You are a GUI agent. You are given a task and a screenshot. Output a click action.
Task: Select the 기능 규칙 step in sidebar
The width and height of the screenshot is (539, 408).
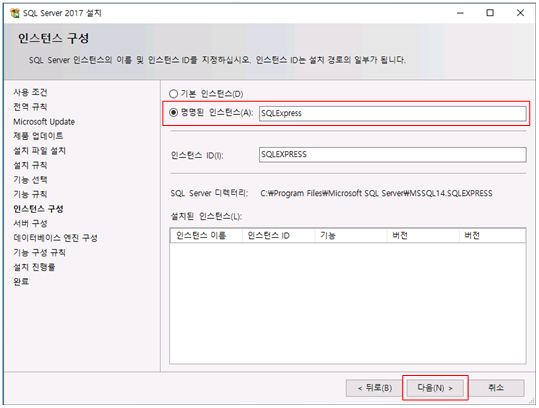coord(30,195)
